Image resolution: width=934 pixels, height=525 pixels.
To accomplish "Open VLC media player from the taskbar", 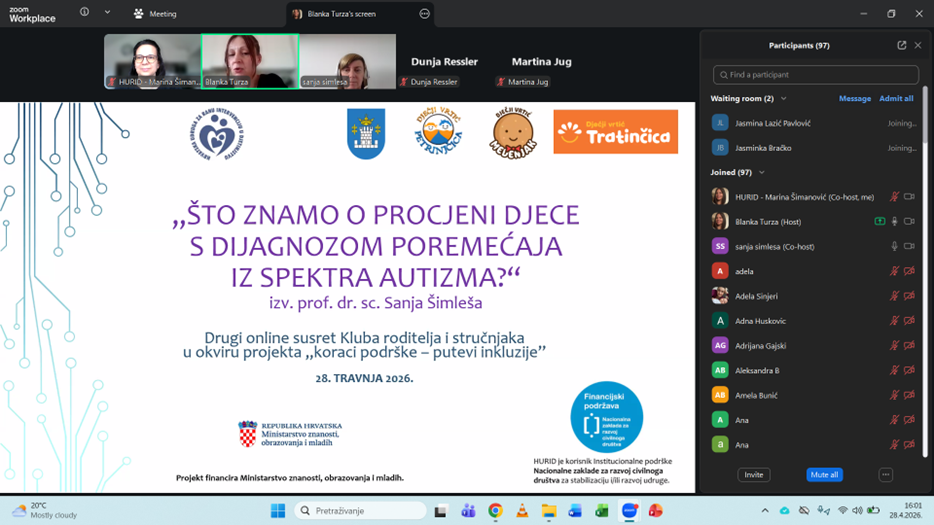I will pyautogui.click(x=522, y=511).
